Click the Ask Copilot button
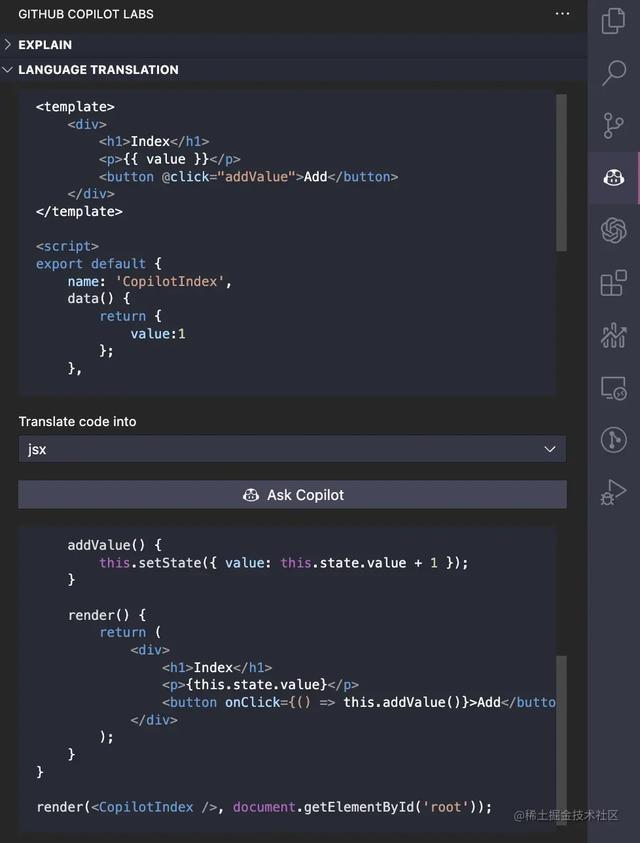The height and width of the screenshot is (843, 640). pyautogui.click(x=292, y=495)
